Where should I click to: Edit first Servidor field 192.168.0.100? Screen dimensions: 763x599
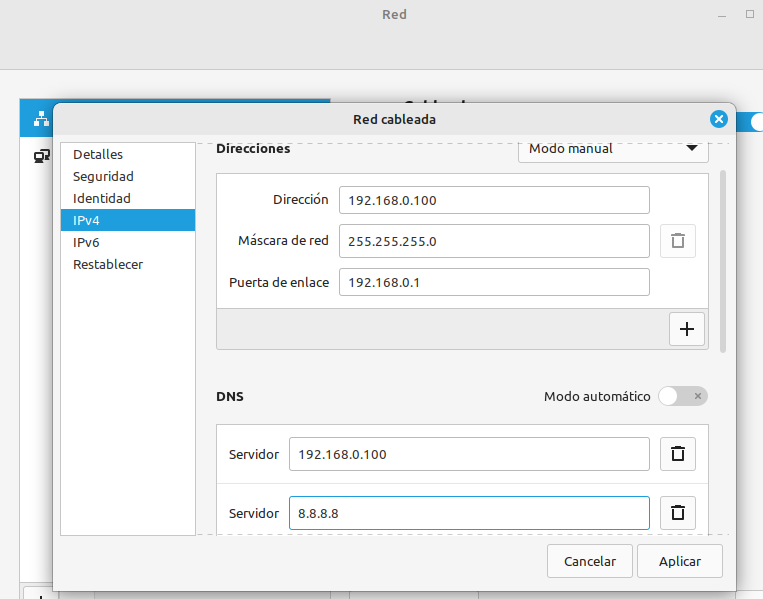(x=469, y=454)
